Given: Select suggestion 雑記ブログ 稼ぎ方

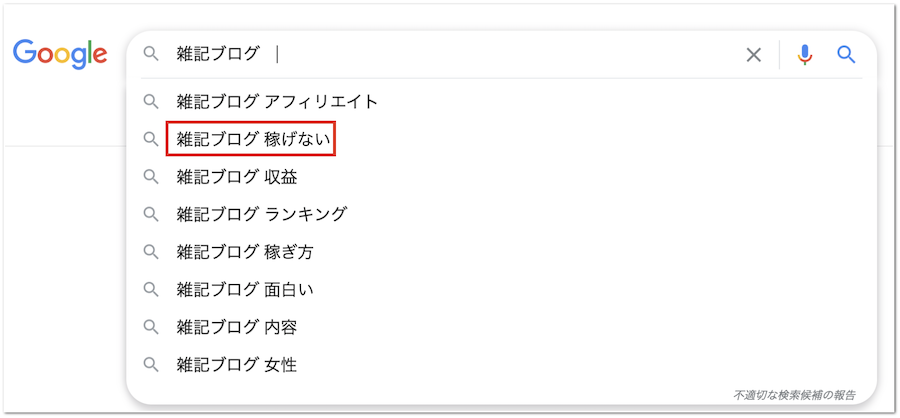Looking at the screenshot, I should tap(245, 252).
